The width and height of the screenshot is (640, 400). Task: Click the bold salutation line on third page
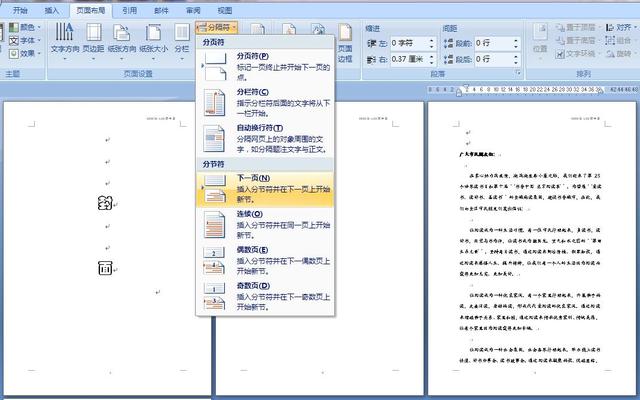(x=478, y=154)
